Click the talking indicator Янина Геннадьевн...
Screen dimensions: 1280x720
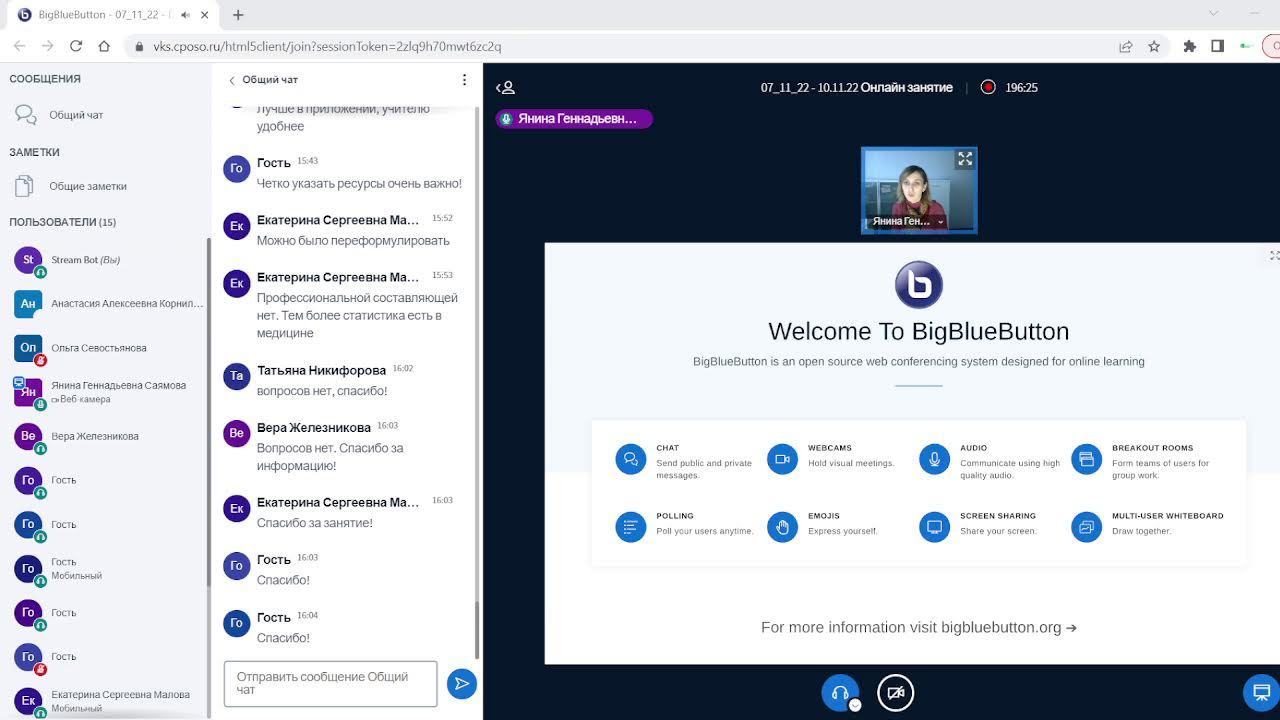574,118
